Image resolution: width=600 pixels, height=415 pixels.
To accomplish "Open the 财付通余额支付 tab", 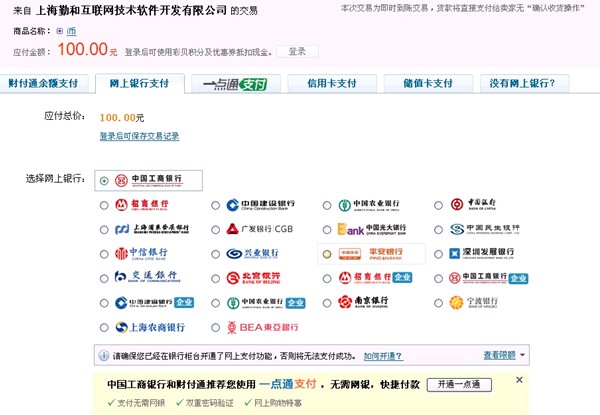I will [x=44, y=84].
